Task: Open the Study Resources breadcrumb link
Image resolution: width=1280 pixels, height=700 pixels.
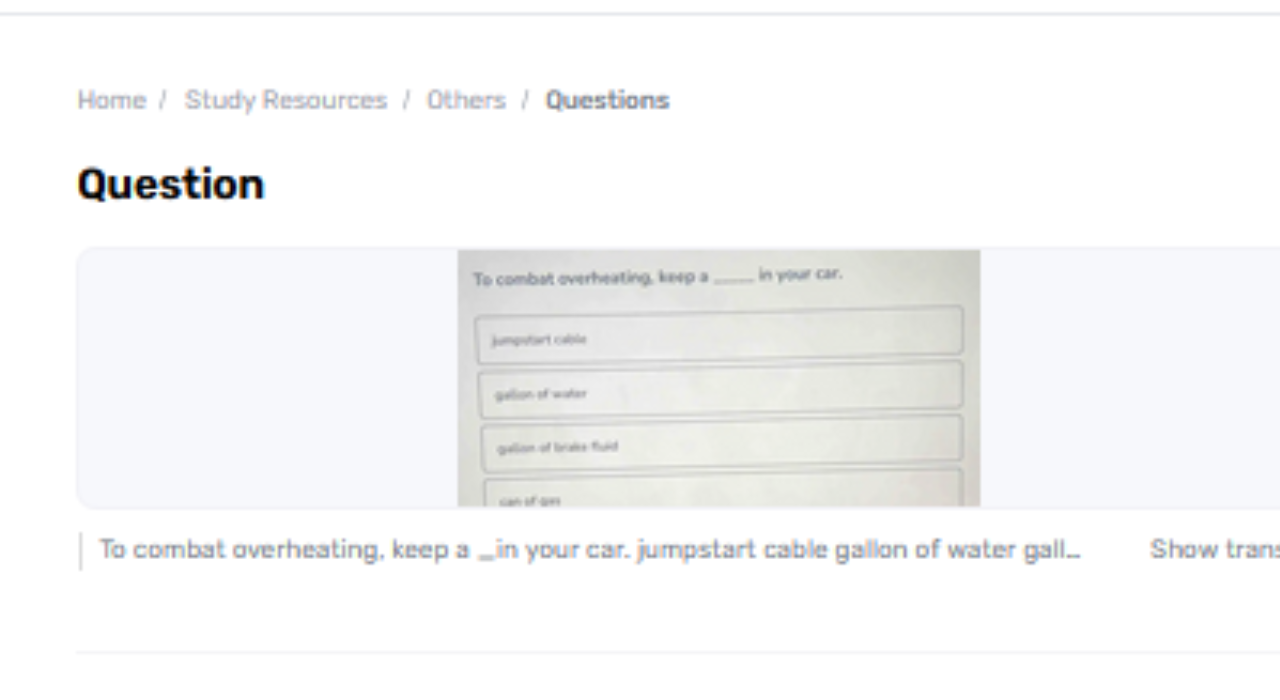Action: click(x=285, y=100)
